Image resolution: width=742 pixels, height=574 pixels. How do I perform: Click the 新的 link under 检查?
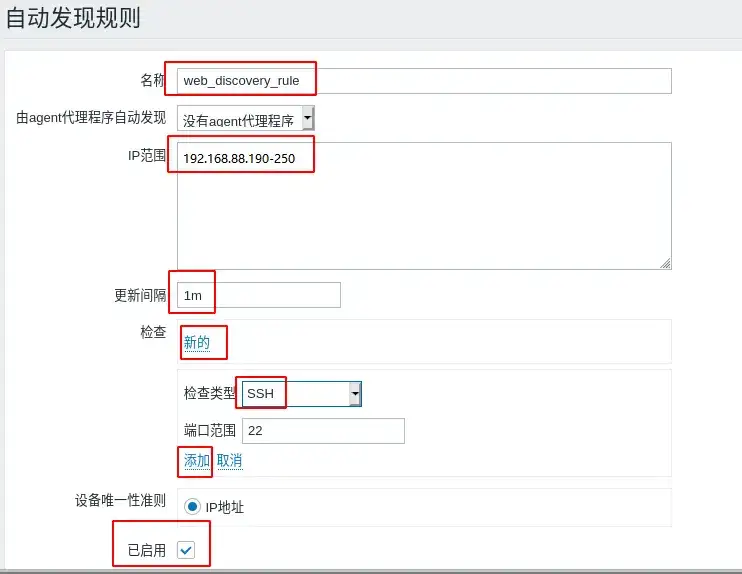(x=196, y=342)
